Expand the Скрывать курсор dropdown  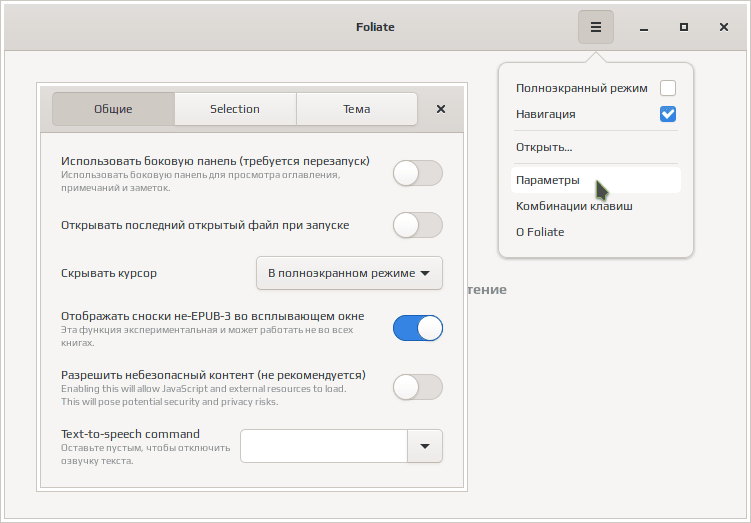(349, 273)
